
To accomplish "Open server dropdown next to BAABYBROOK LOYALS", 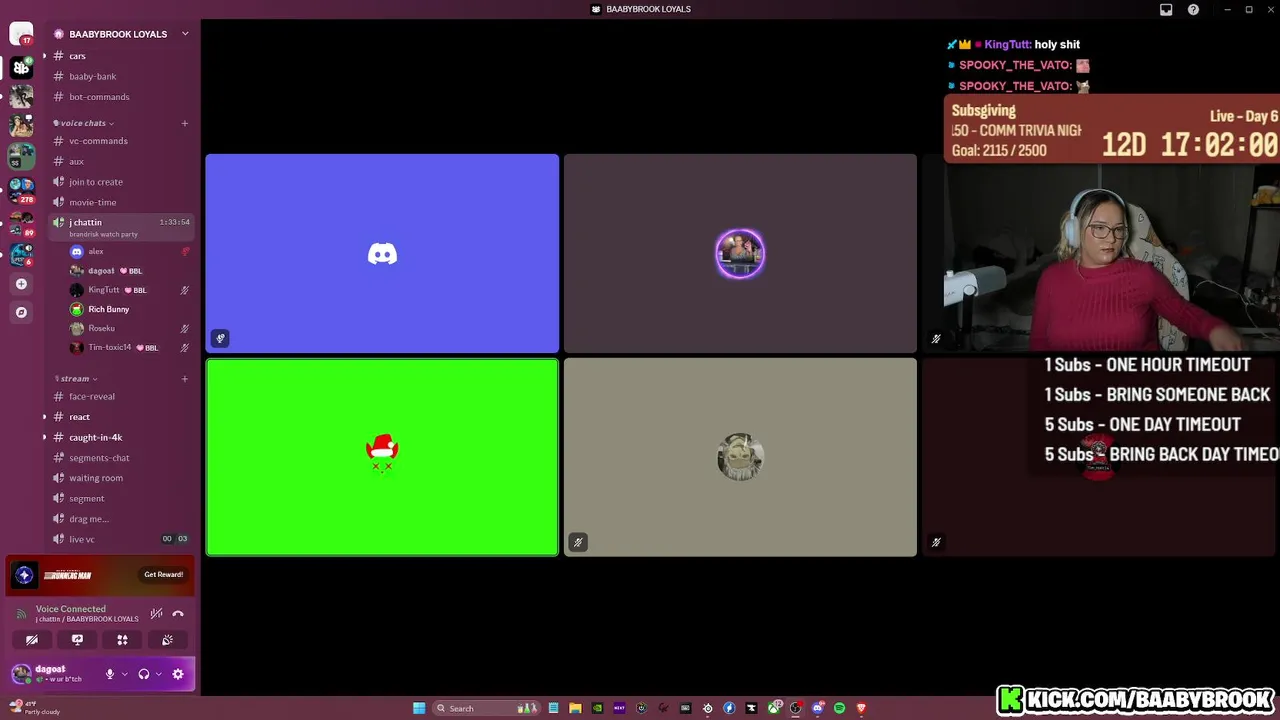I will click(185, 34).
